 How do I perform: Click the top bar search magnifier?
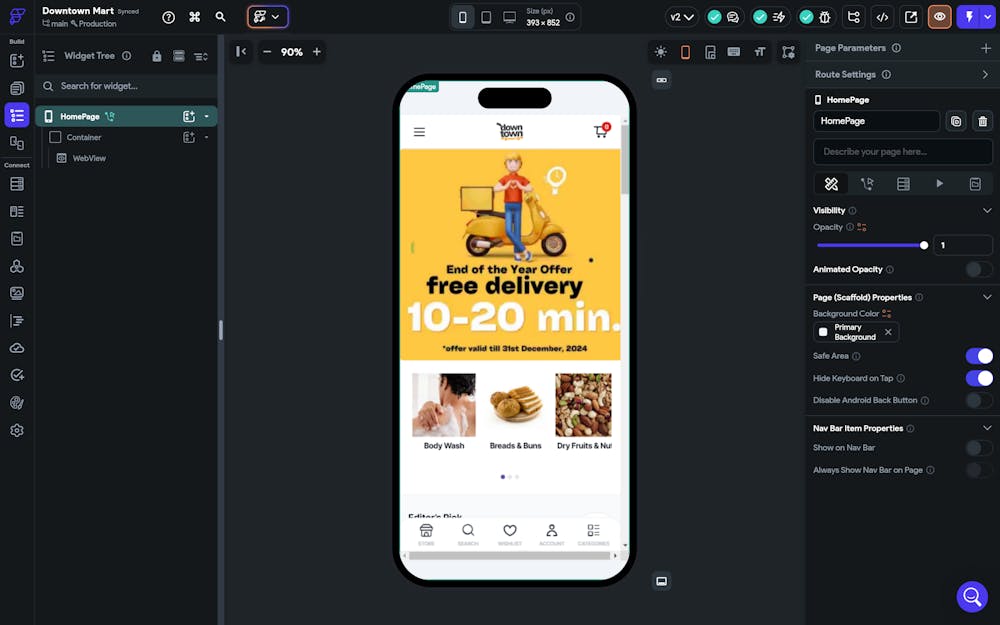pyautogui.click(x=221, y=17)
